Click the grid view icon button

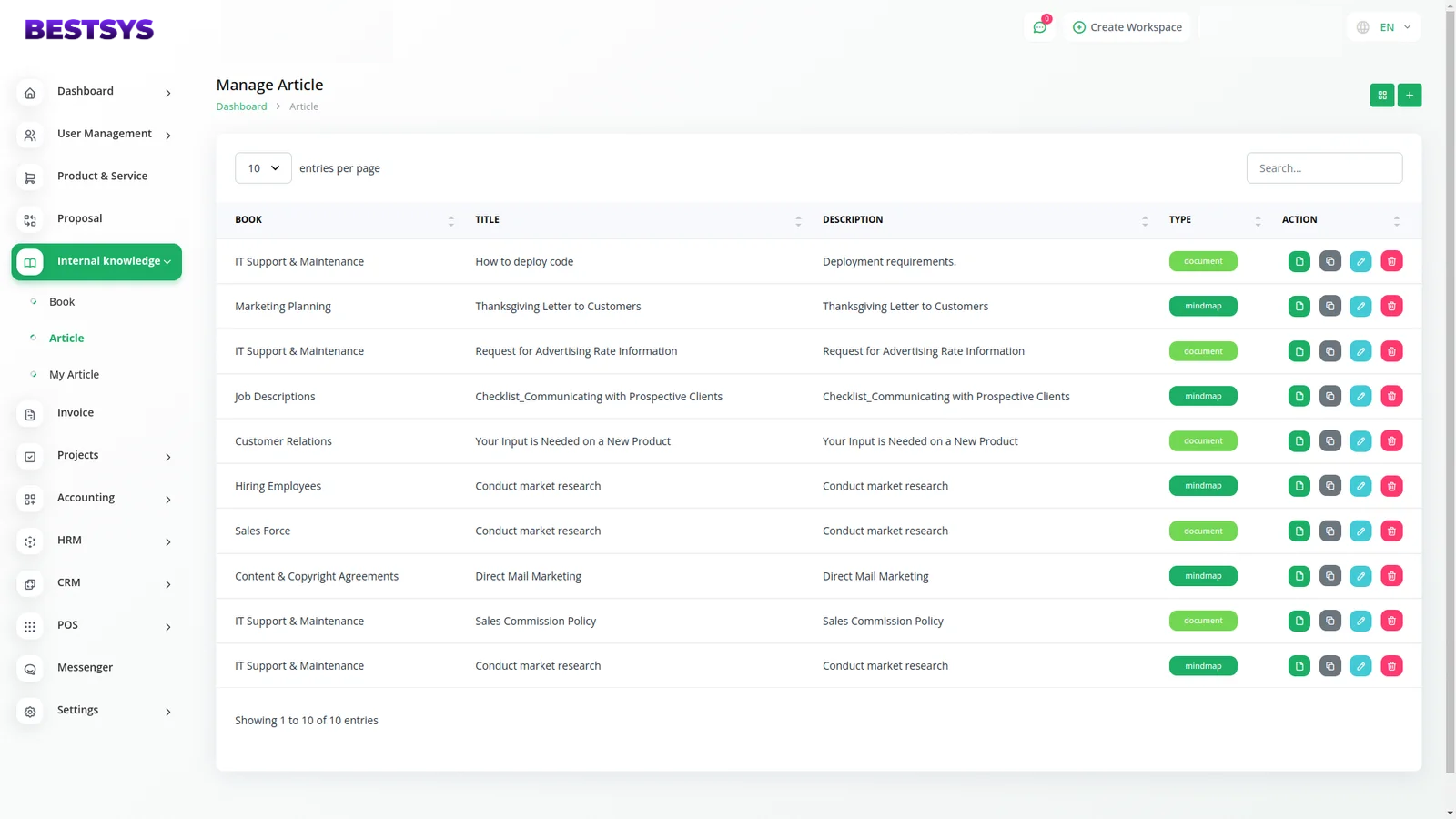click(1381, 96)
